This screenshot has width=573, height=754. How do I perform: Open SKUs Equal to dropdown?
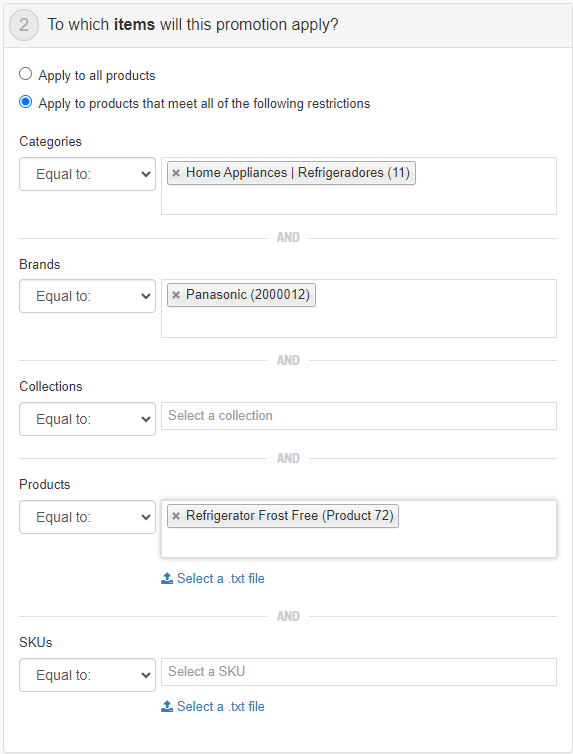point(87,675)
